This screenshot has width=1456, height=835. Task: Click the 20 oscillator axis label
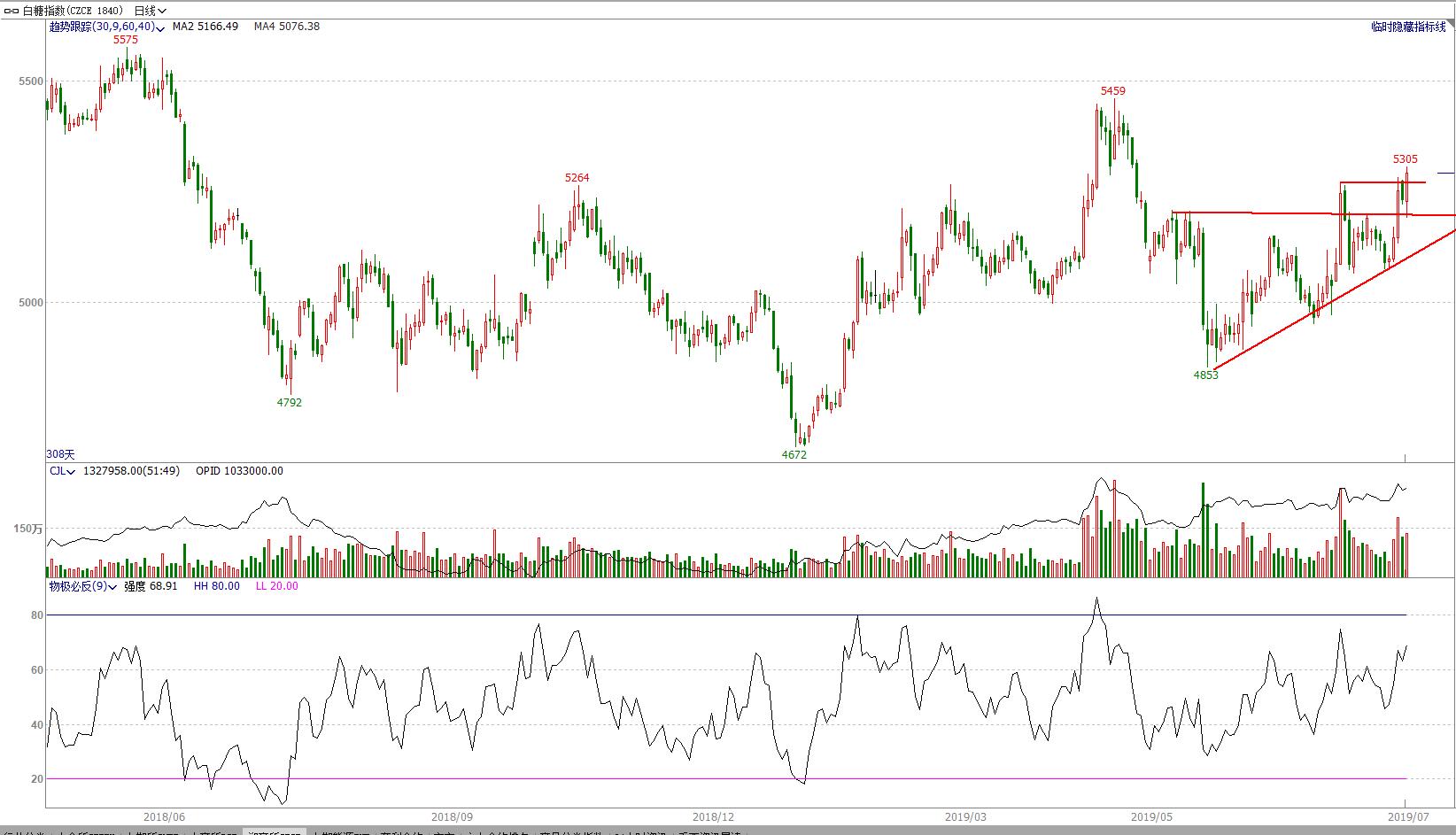pos(37,779)
